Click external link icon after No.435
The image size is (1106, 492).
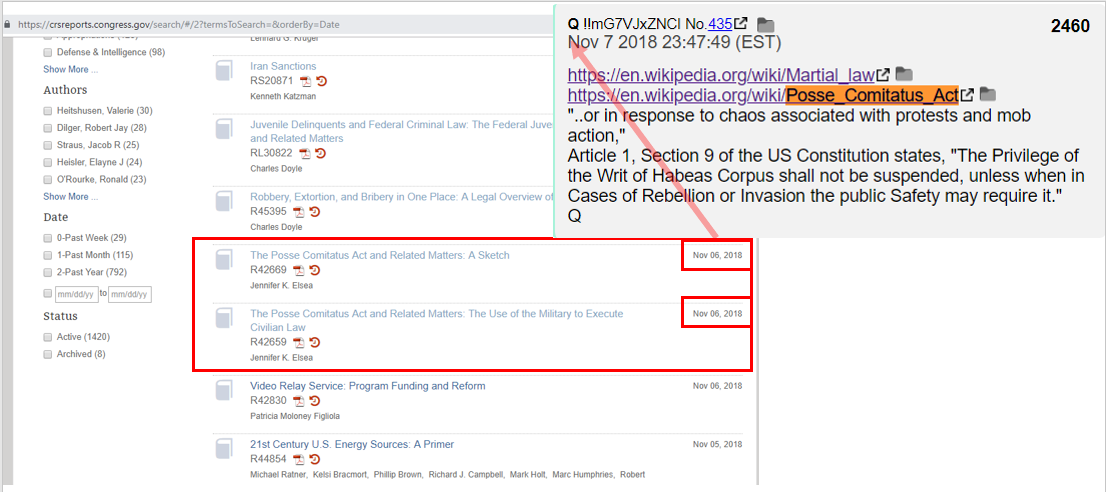[741, 24]
